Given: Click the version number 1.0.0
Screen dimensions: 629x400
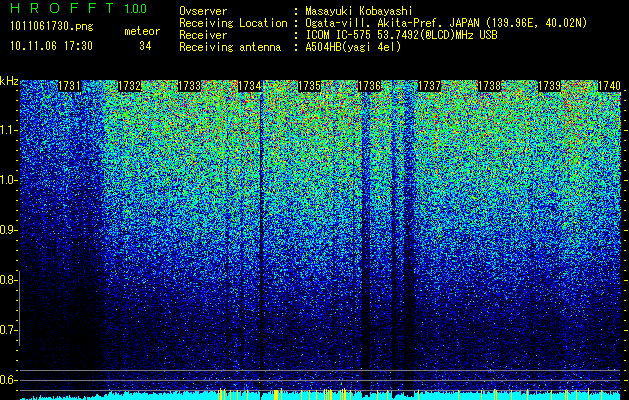Looking at the screenshot, I should 136,9.
